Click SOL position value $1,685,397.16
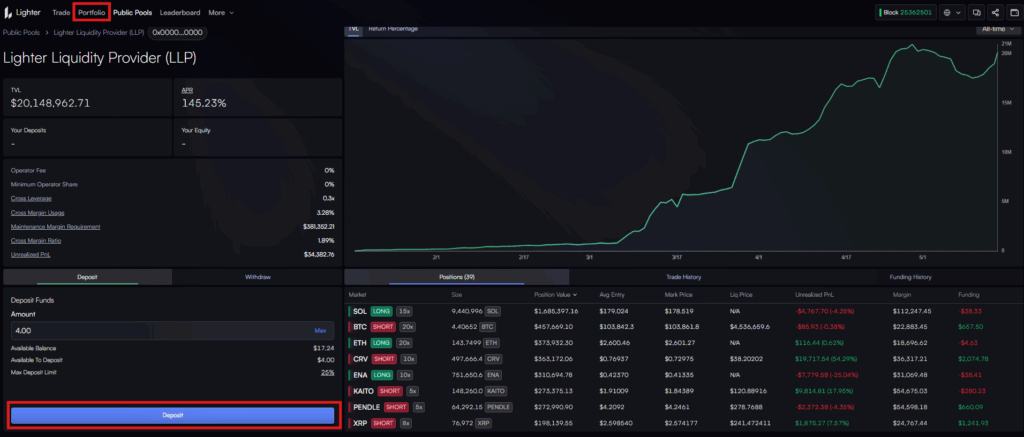1024x437 pixels. [556, 311]
